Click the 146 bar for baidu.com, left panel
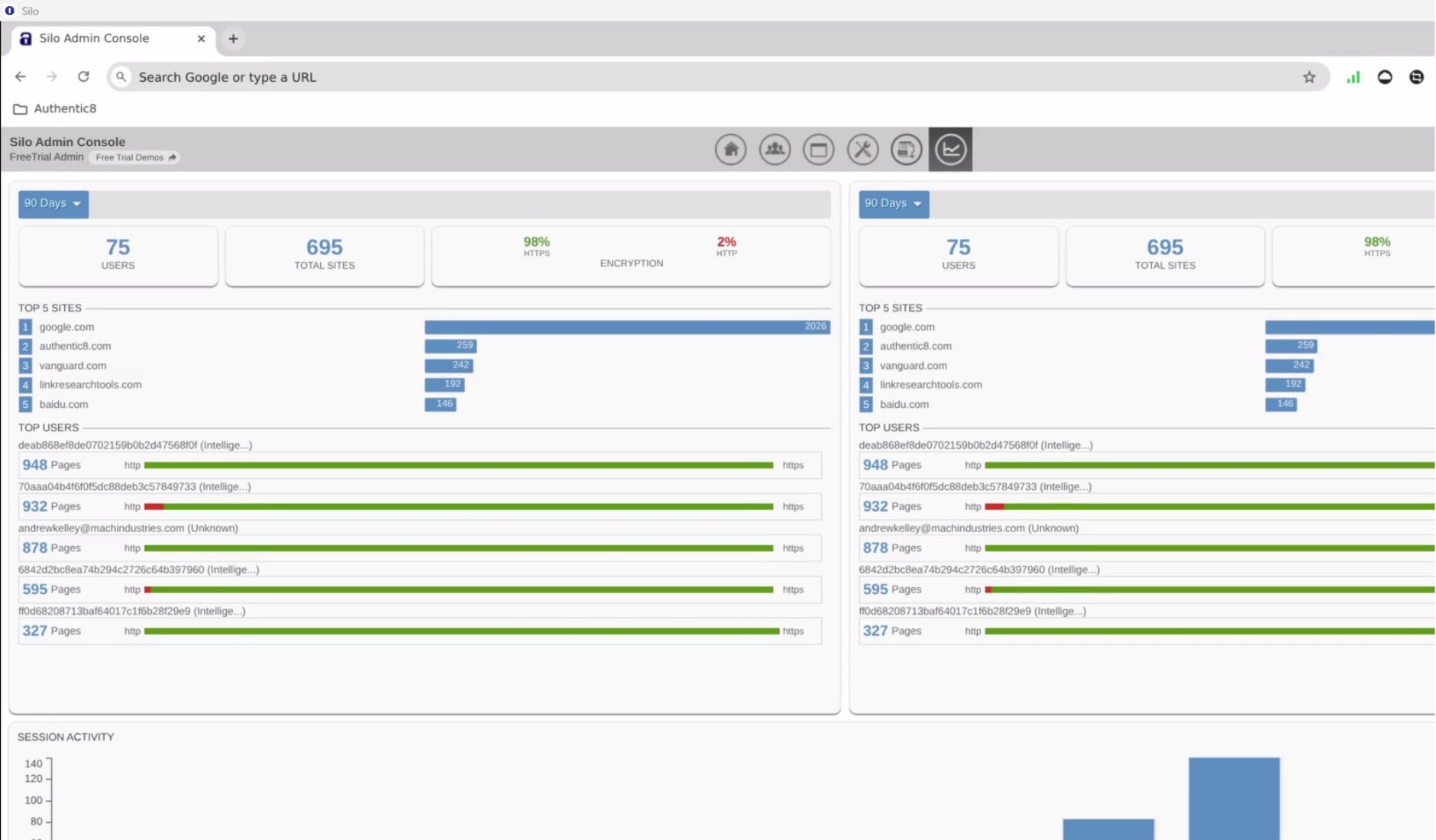The width and height of the screenshot is (1436, 840). point(440,404)
